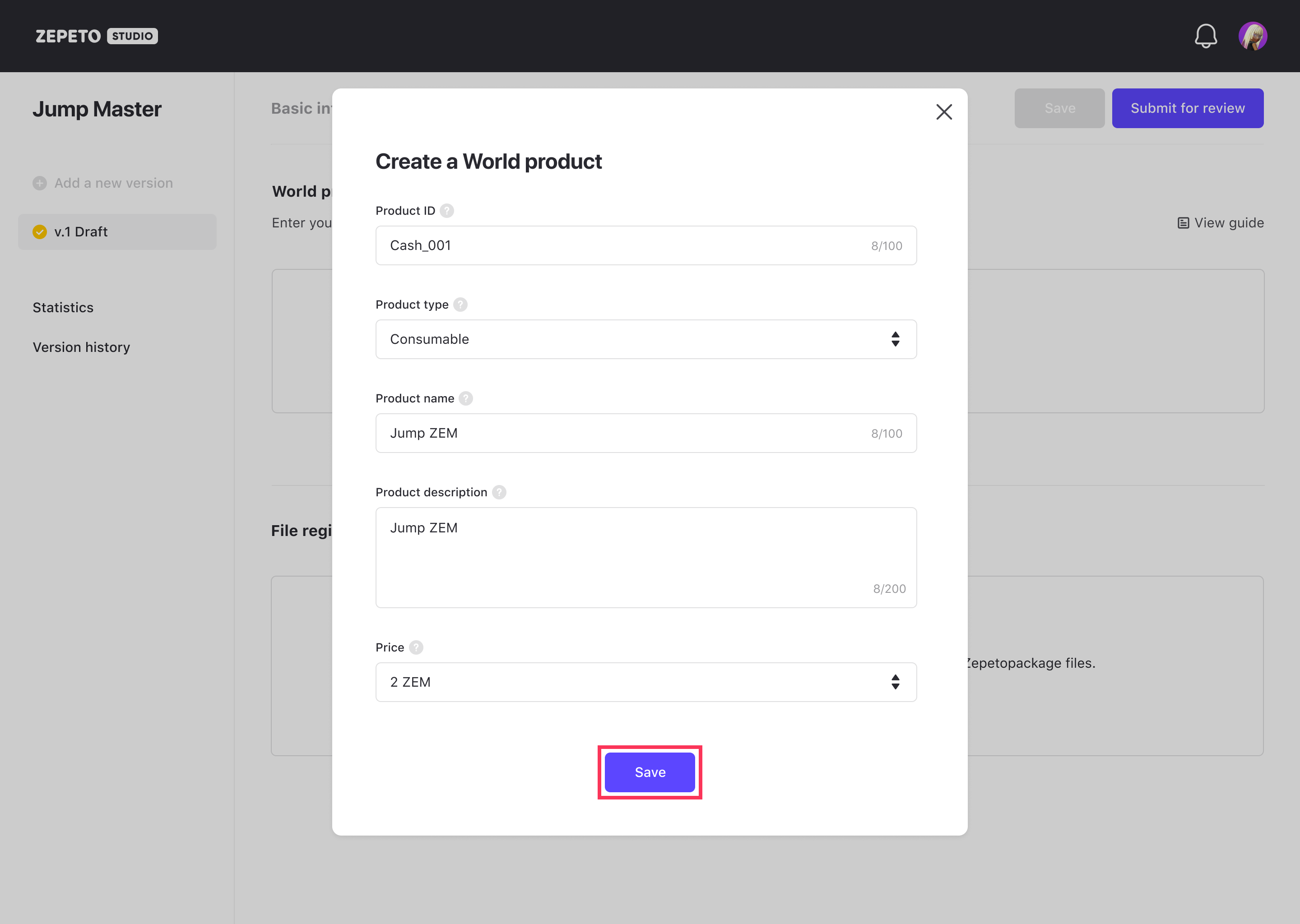Click the Price help icon
The height and width of the screenshot is (924, 1300).
coord(416,647)
